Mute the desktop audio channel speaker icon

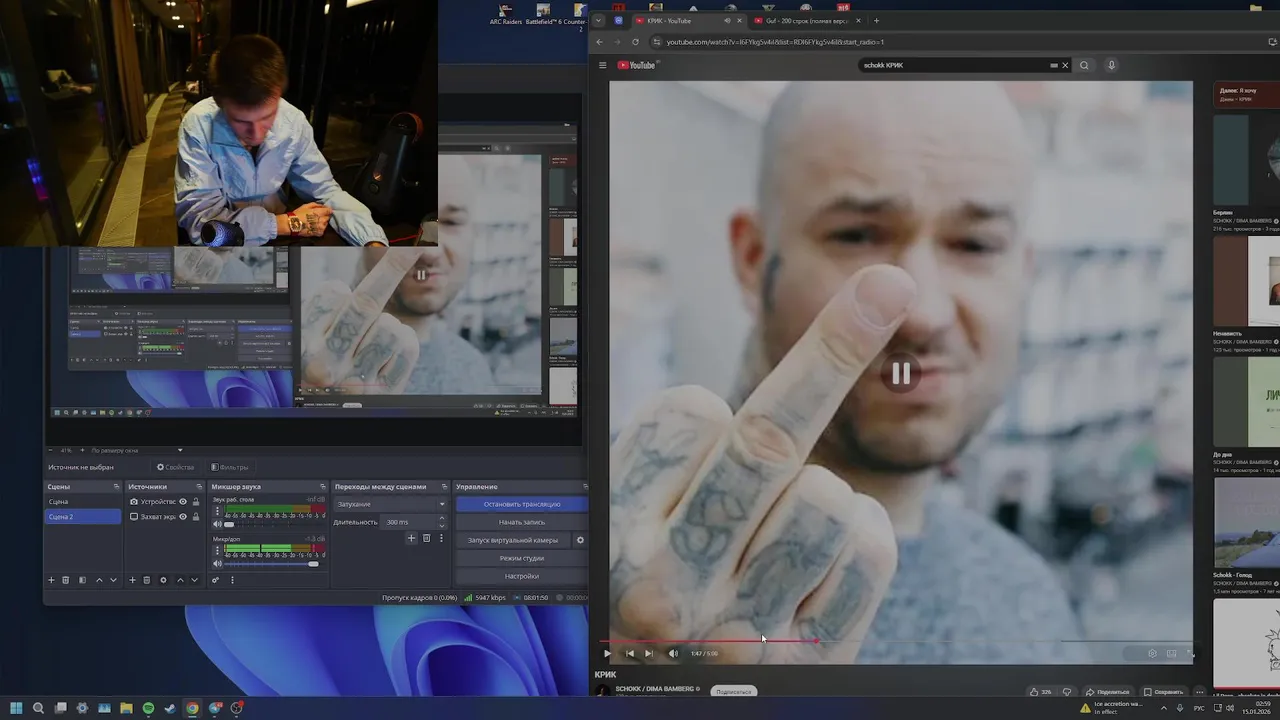pyautogui.click(x=218, y=523)
